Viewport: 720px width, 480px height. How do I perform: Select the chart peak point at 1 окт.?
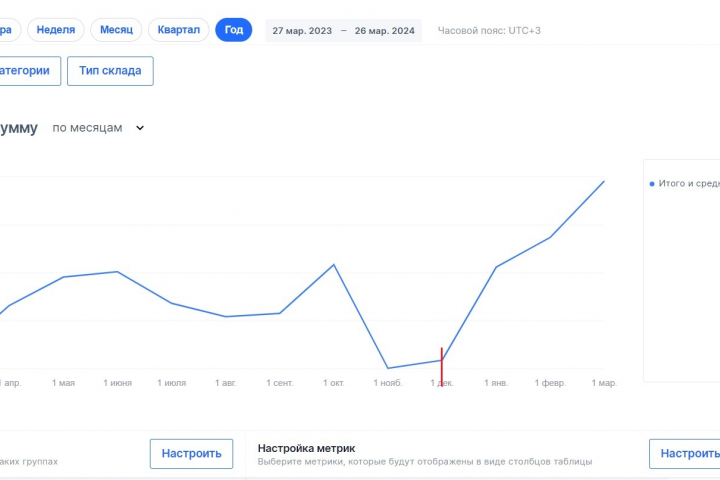(x=334, y=264)
